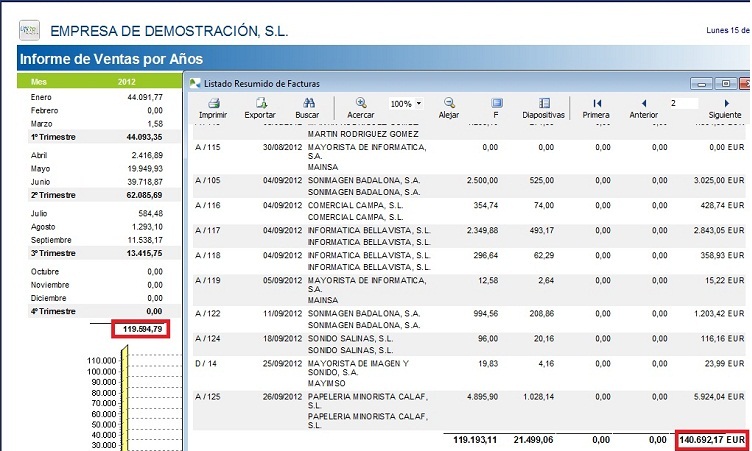Select the Noviembre month row
The width and height of the screenshot is (752, 451).
(99, 285)
